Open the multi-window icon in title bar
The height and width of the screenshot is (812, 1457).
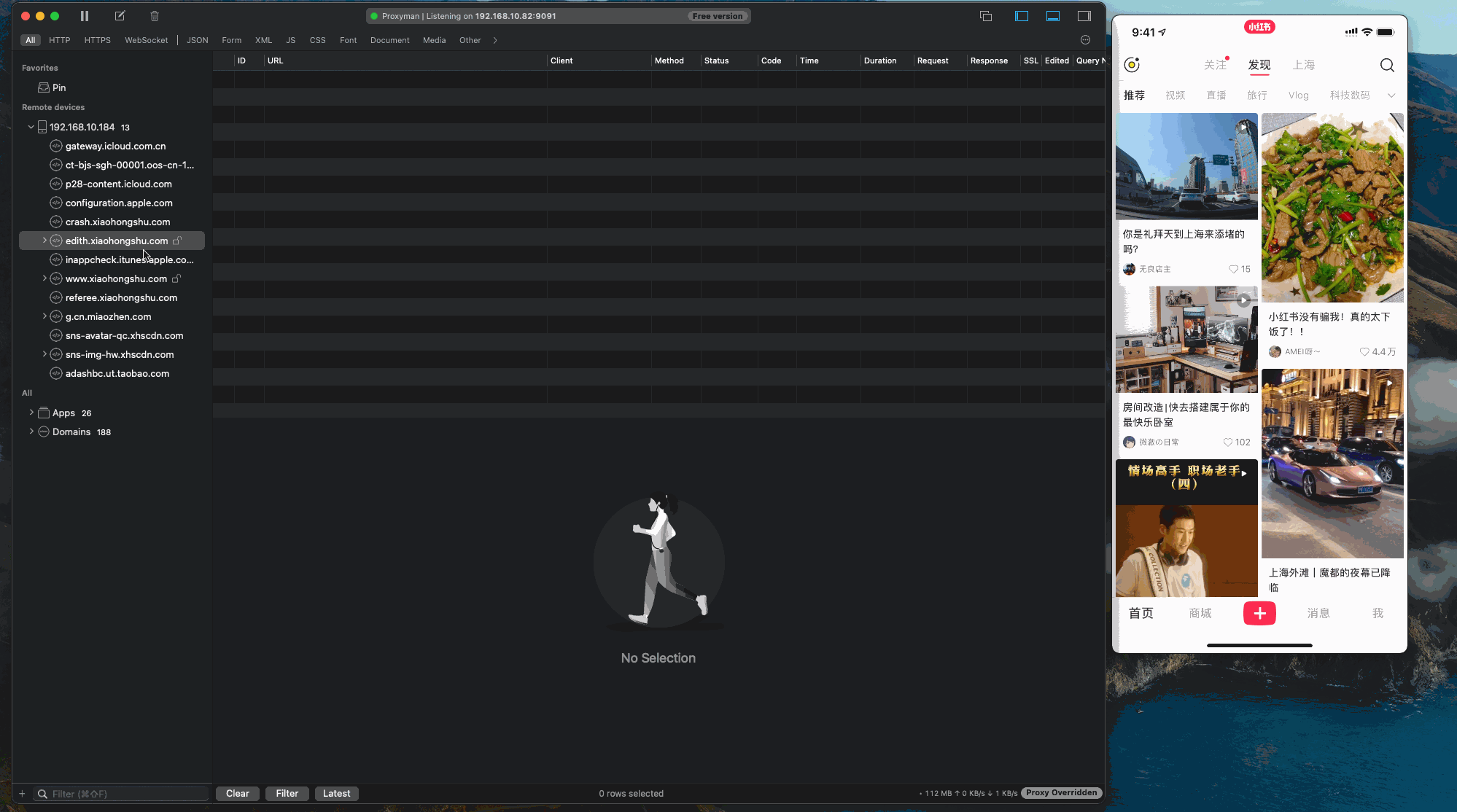(986, 16)
